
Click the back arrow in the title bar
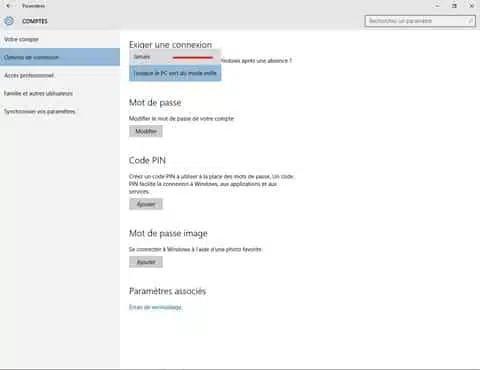point(8,6)
